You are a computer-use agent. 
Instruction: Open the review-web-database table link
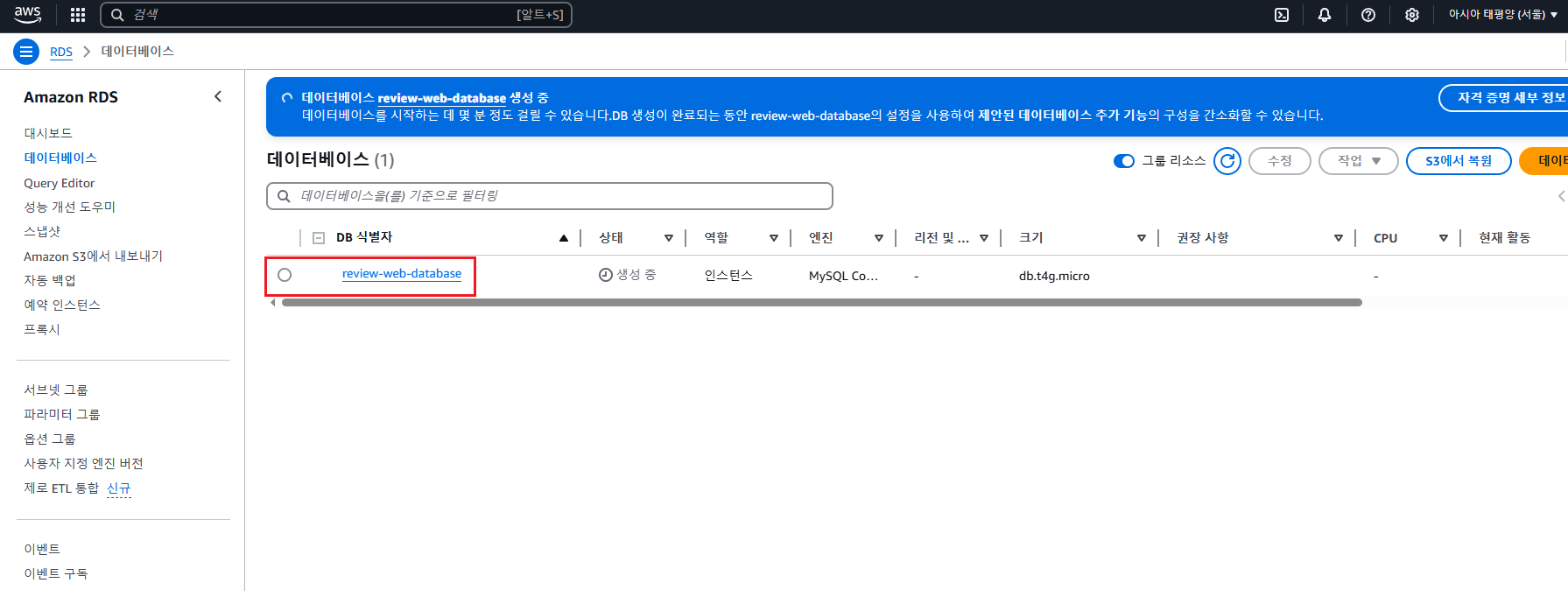point(402,274)
